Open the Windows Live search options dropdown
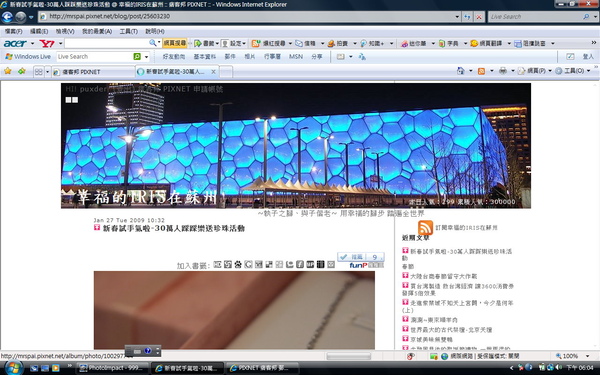600x375 pixels. click(146, 57)
